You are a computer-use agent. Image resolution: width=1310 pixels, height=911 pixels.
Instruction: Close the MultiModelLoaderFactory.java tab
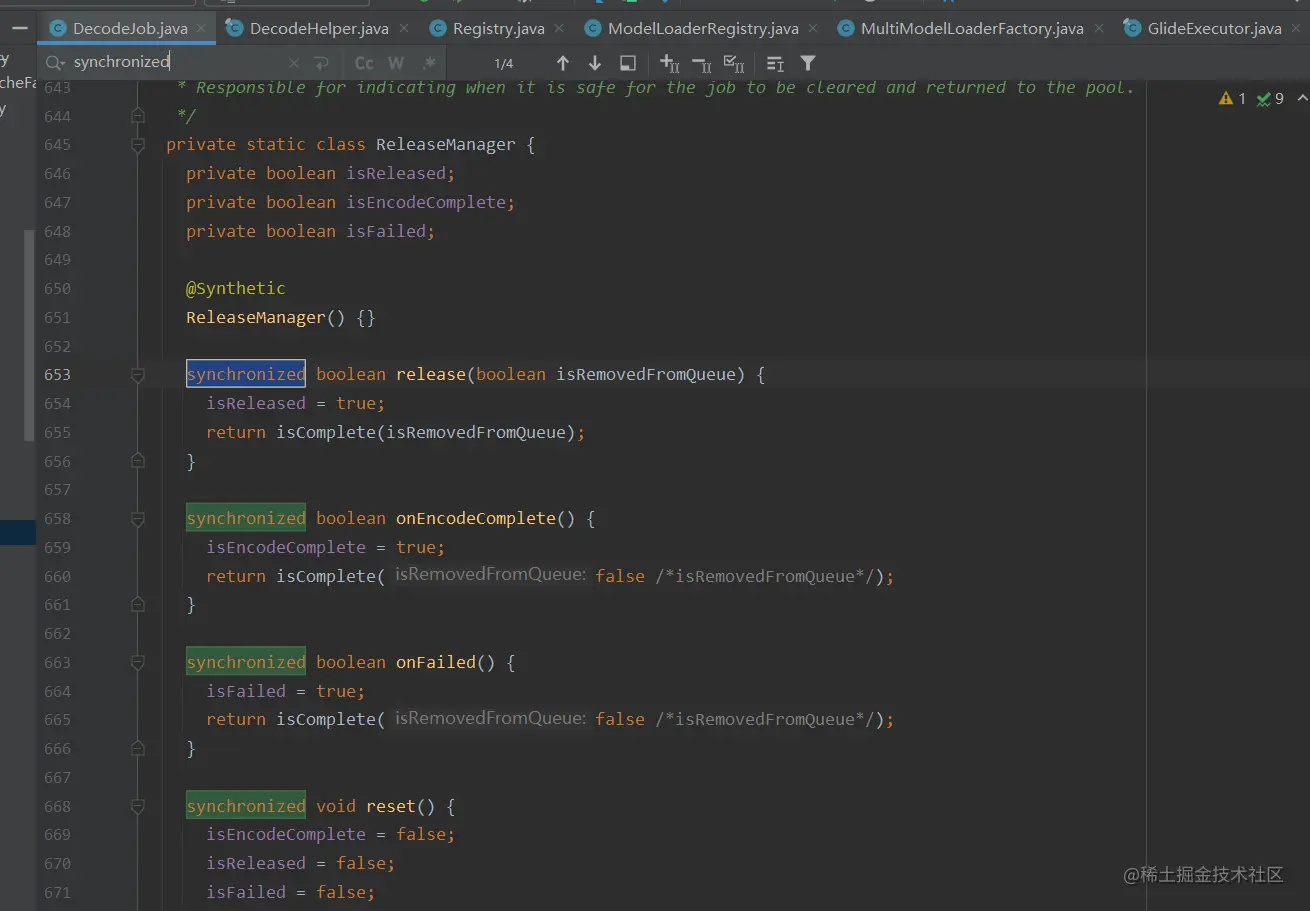point(1097,28)
